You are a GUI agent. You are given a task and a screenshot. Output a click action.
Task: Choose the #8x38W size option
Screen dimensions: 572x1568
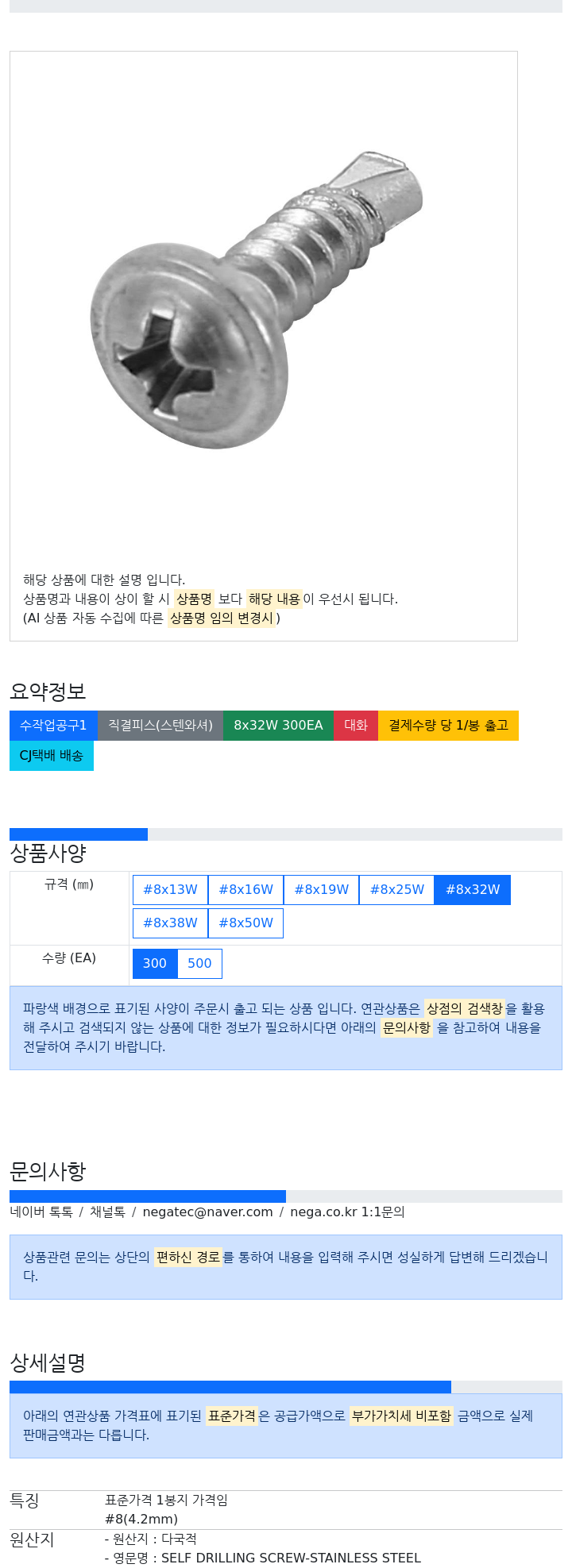pyautogui.click(x=170, y=923)
